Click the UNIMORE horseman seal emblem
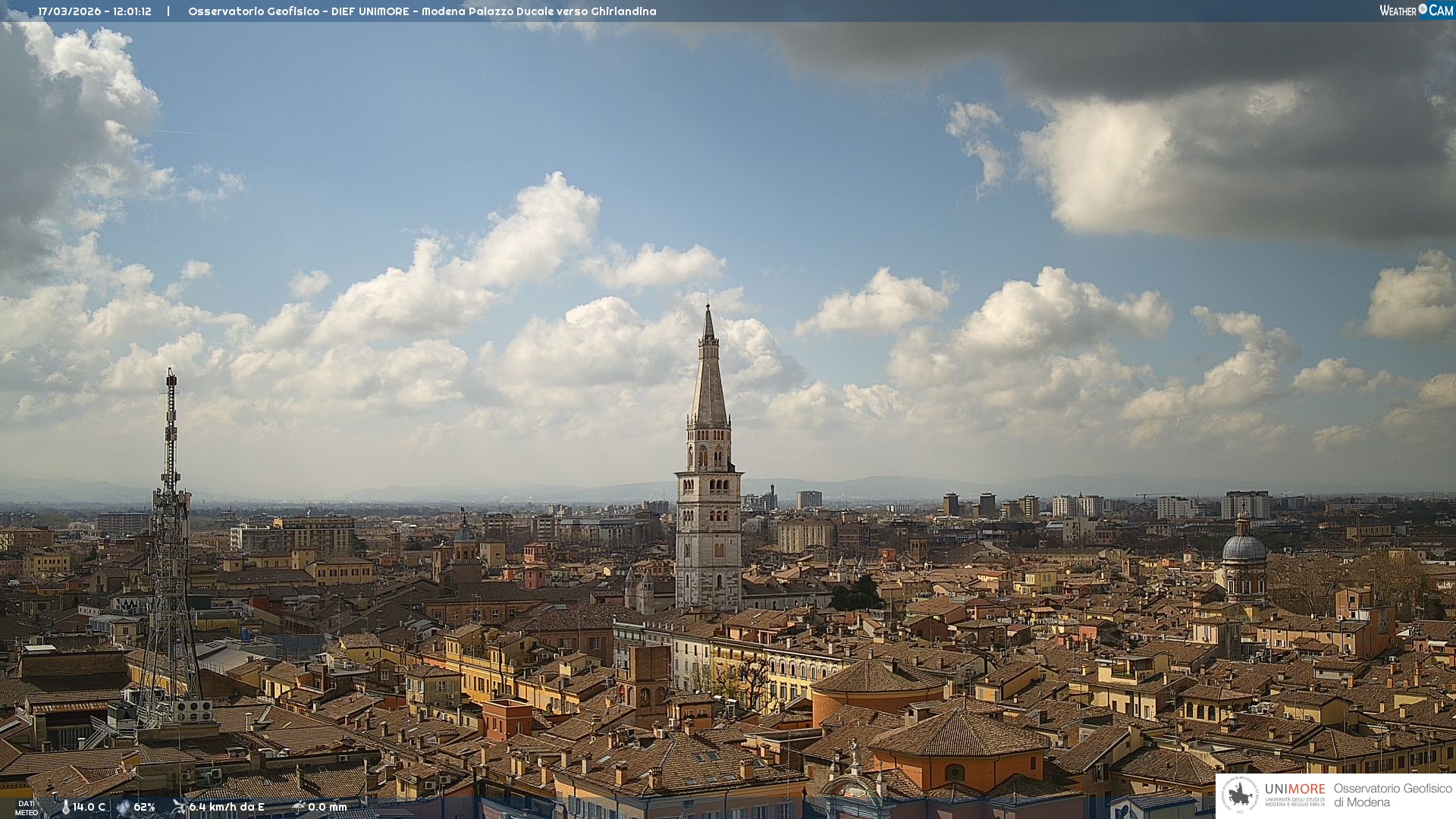This screenshot has height=819, width=1456. click(x=1241, y=795)
